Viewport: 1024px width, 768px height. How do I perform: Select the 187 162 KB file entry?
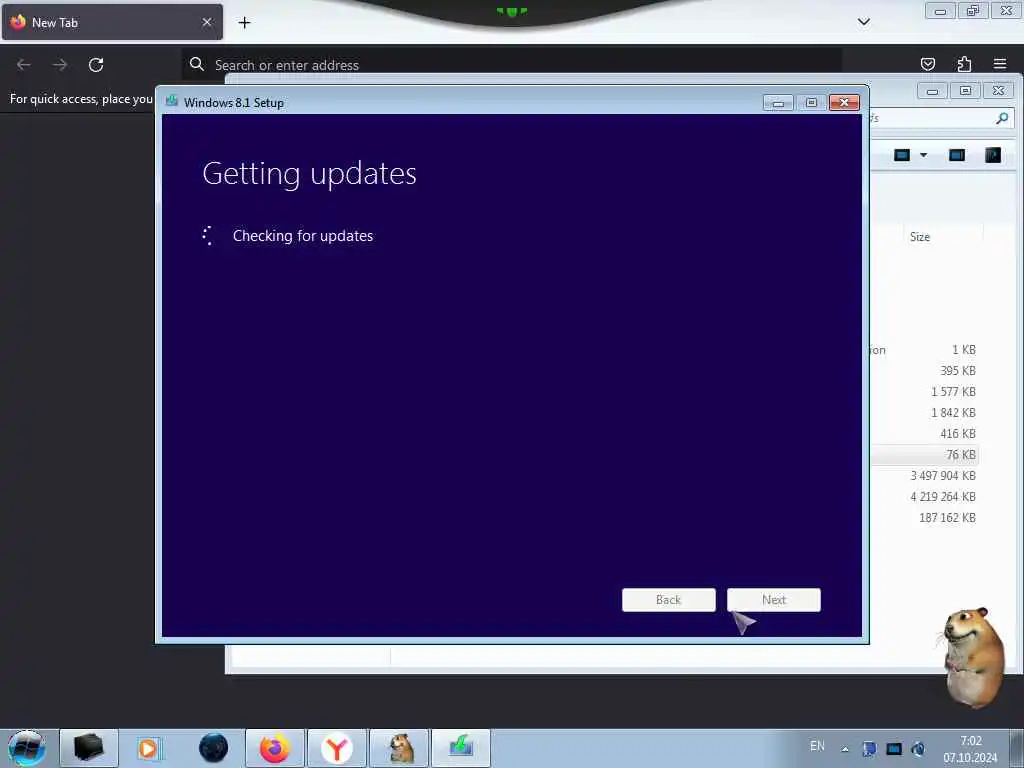947,517
